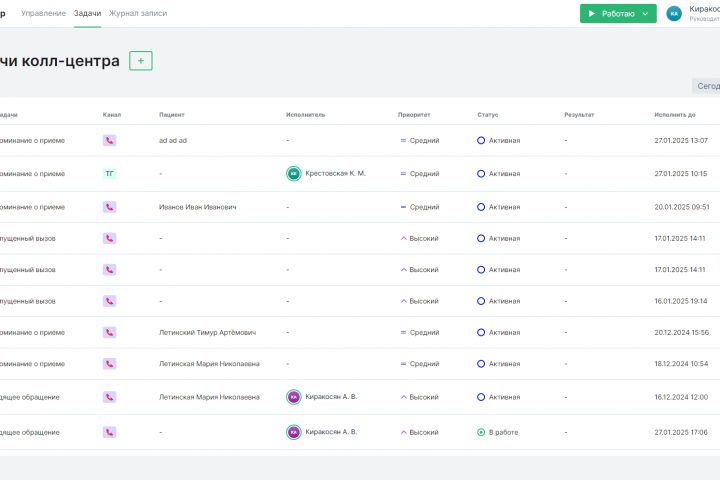This screenshot has height=480, width=720.
Task: Open patient Летинская Мария Николаевна link
Action: tap(209, 365)
